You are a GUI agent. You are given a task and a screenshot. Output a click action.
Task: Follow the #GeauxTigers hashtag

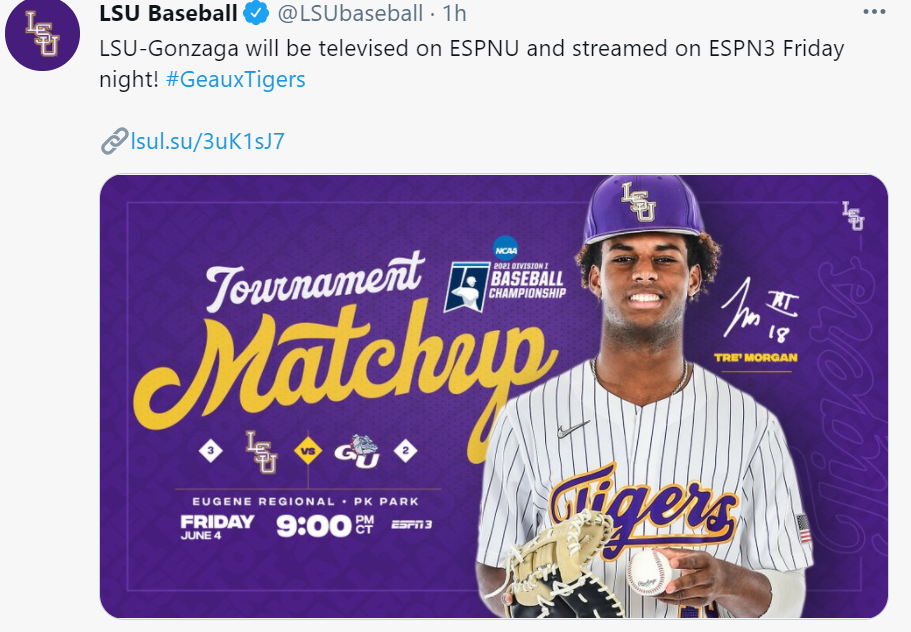(x=235, y=80)
